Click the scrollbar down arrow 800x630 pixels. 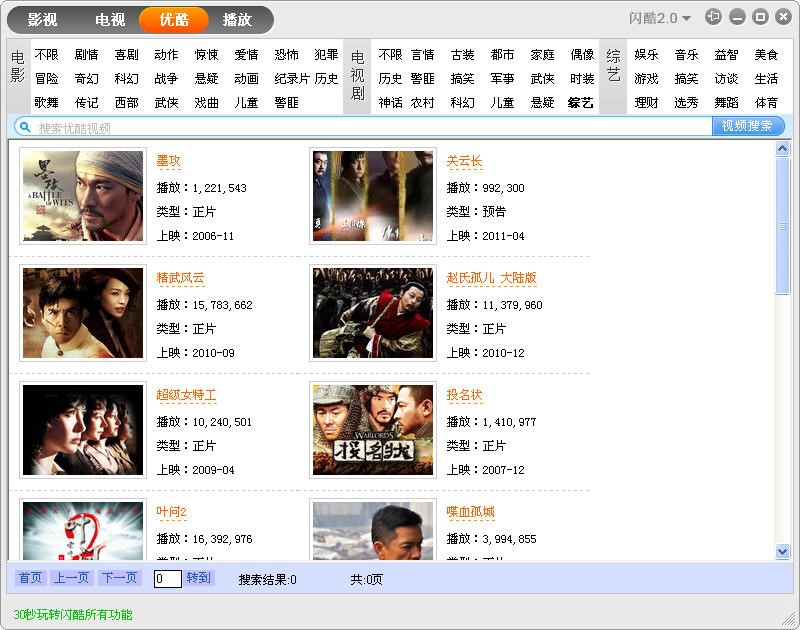click(782, 551)
